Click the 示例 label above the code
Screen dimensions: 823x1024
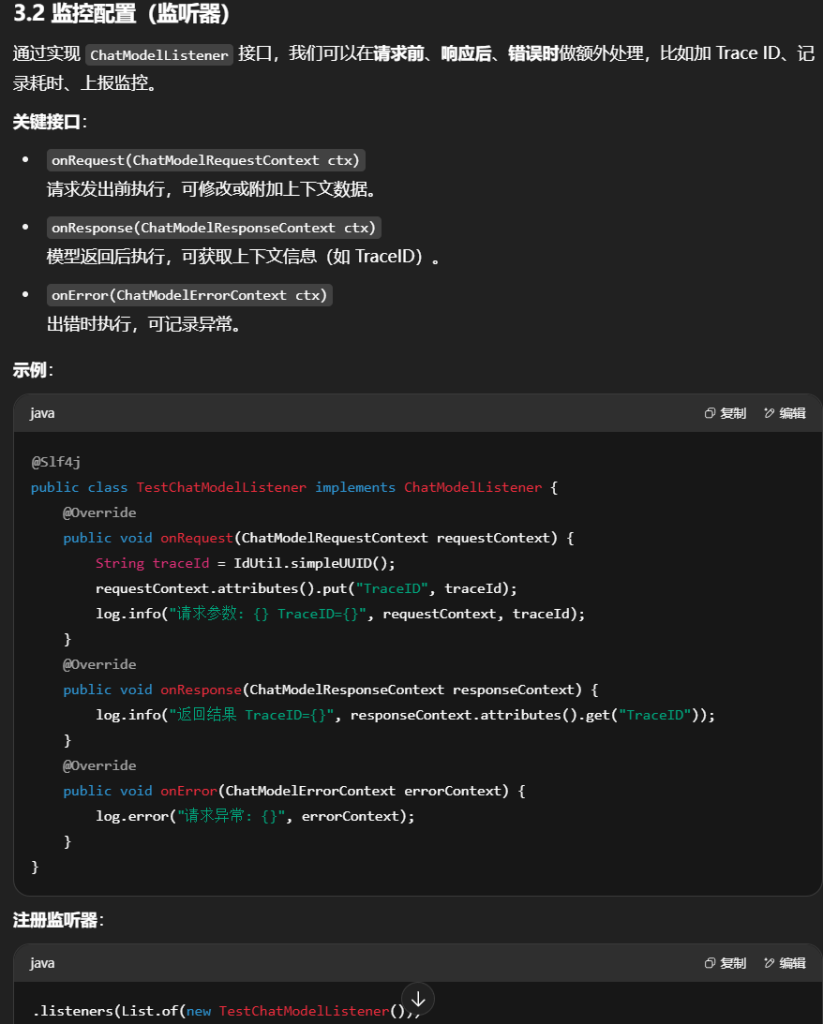(x=32, y=370)
